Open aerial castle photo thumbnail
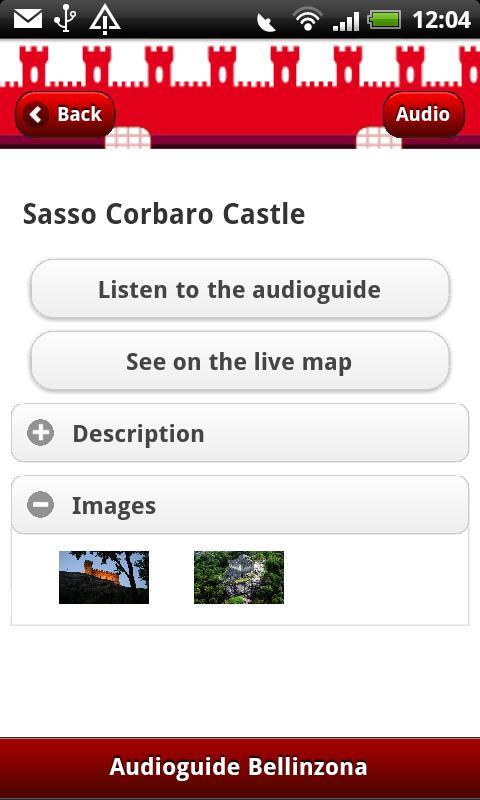Screen dimensions: 480x800 point(239,577)
